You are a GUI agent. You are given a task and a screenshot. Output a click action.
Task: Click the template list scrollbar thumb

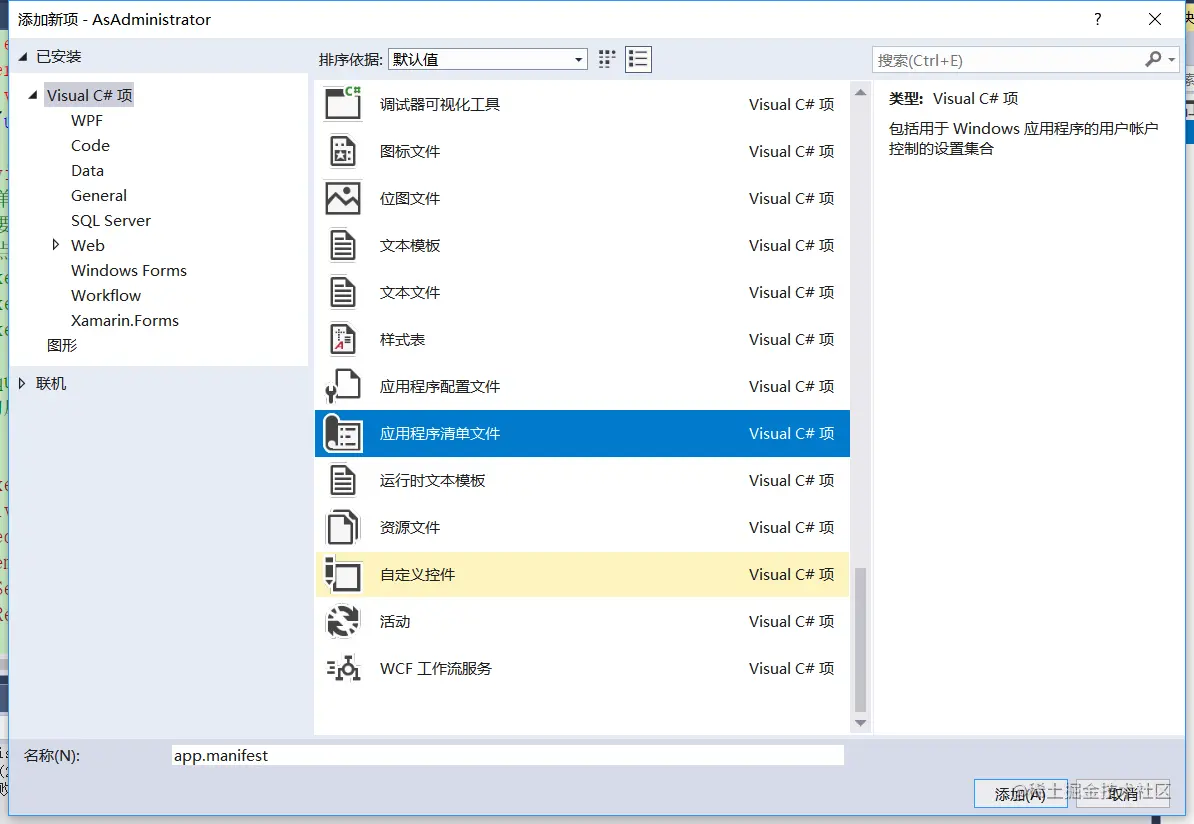(860, 640)
